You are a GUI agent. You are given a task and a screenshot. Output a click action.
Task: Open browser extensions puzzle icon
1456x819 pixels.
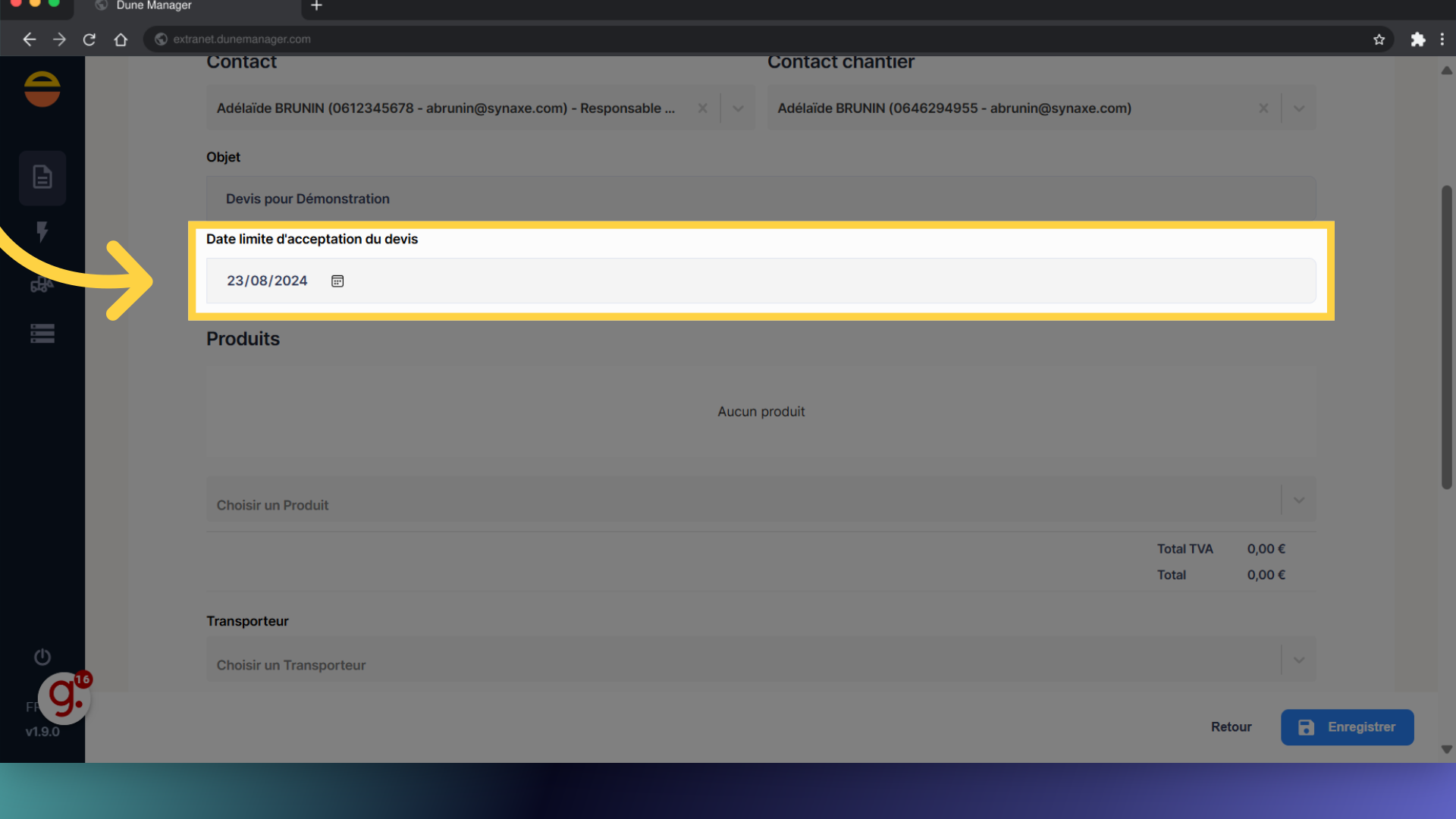(1417, 39)
